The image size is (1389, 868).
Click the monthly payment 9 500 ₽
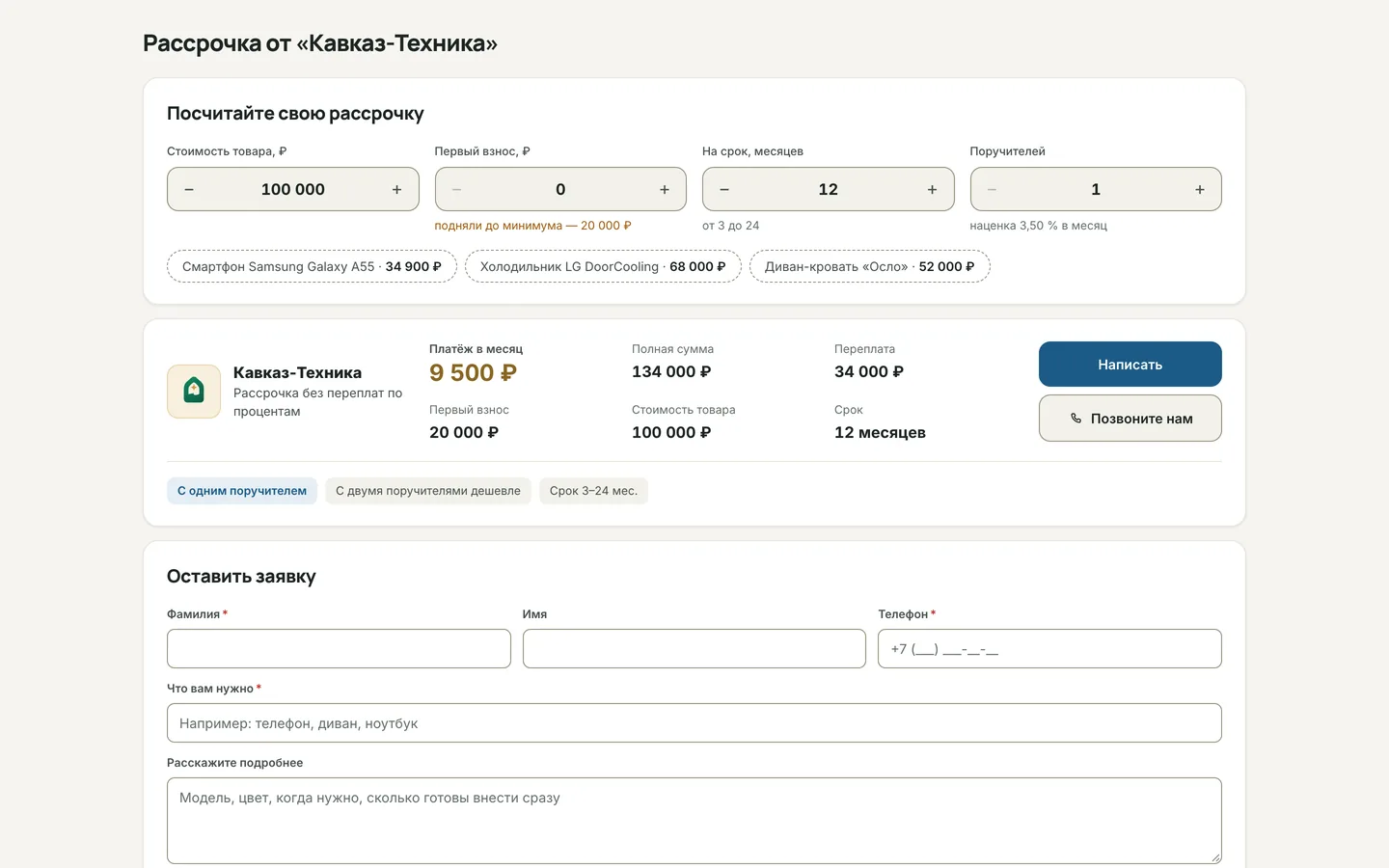[473, 373]
